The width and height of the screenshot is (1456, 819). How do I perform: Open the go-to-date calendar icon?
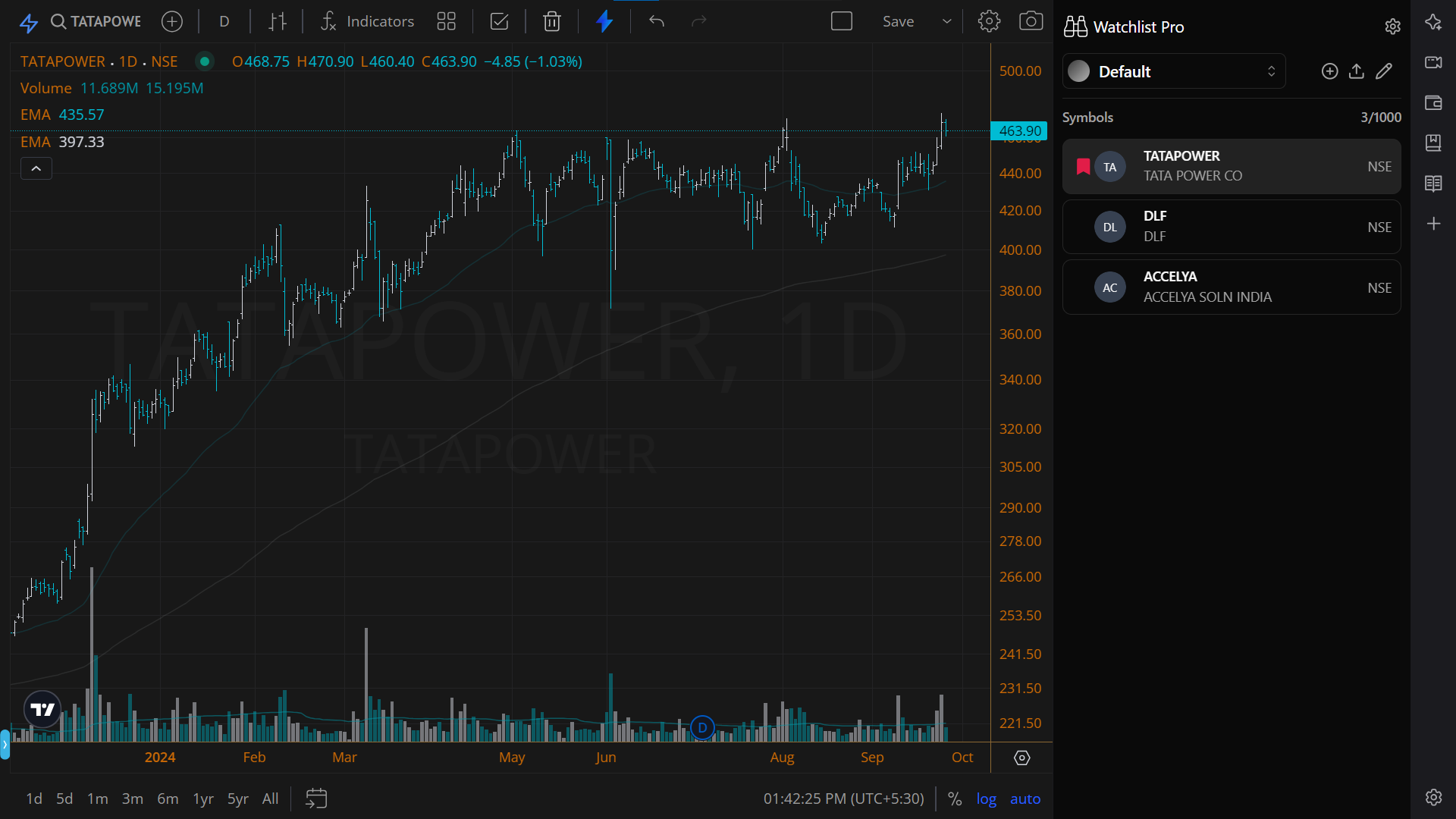pos(316,799)
